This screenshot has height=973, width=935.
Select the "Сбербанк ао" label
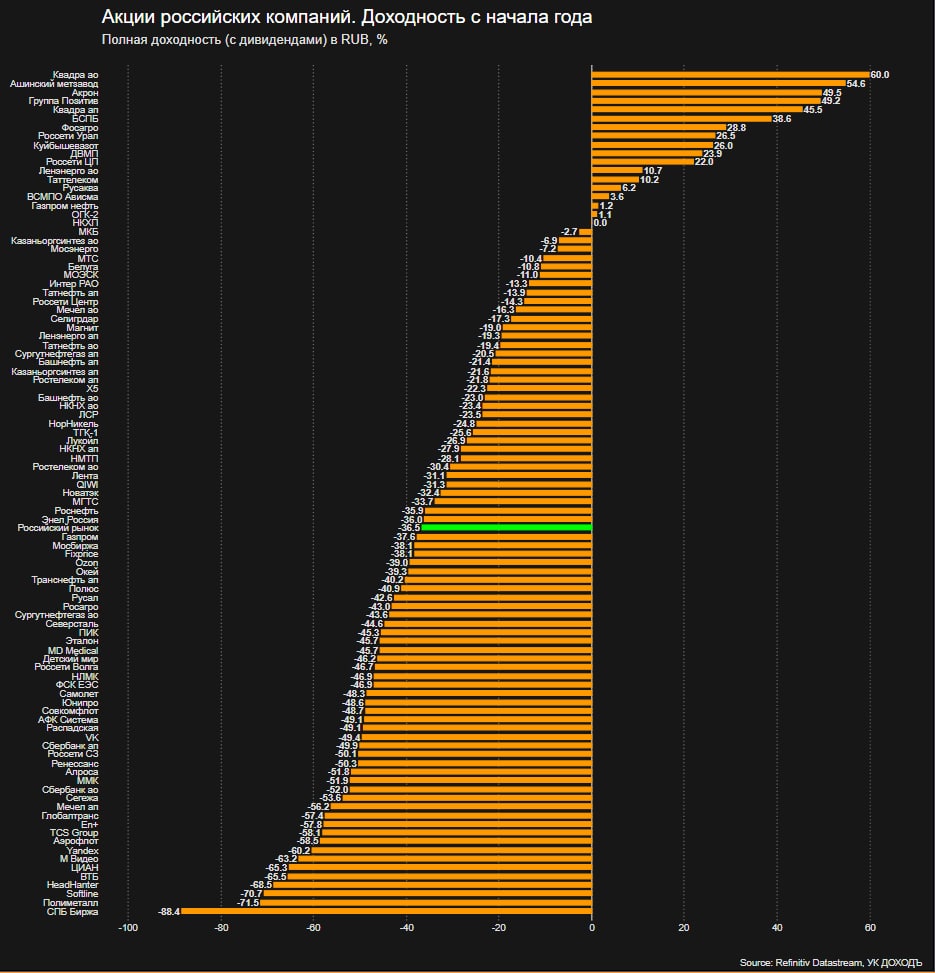[70, 790]
